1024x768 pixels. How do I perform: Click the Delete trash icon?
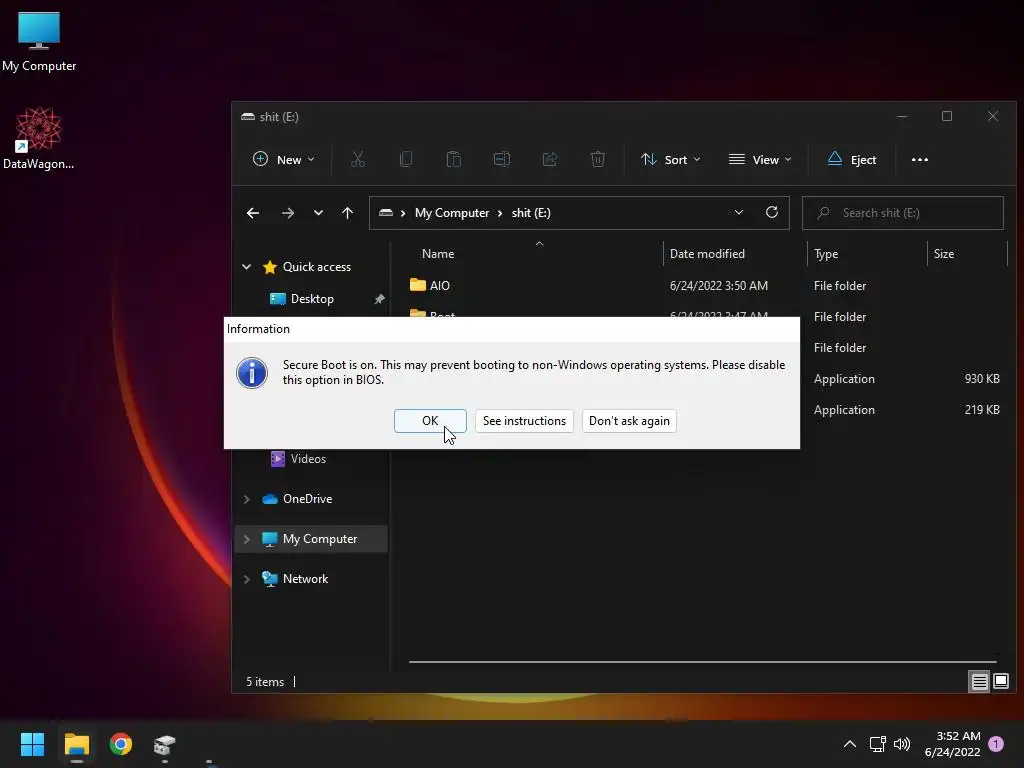[x=598, y=159]
